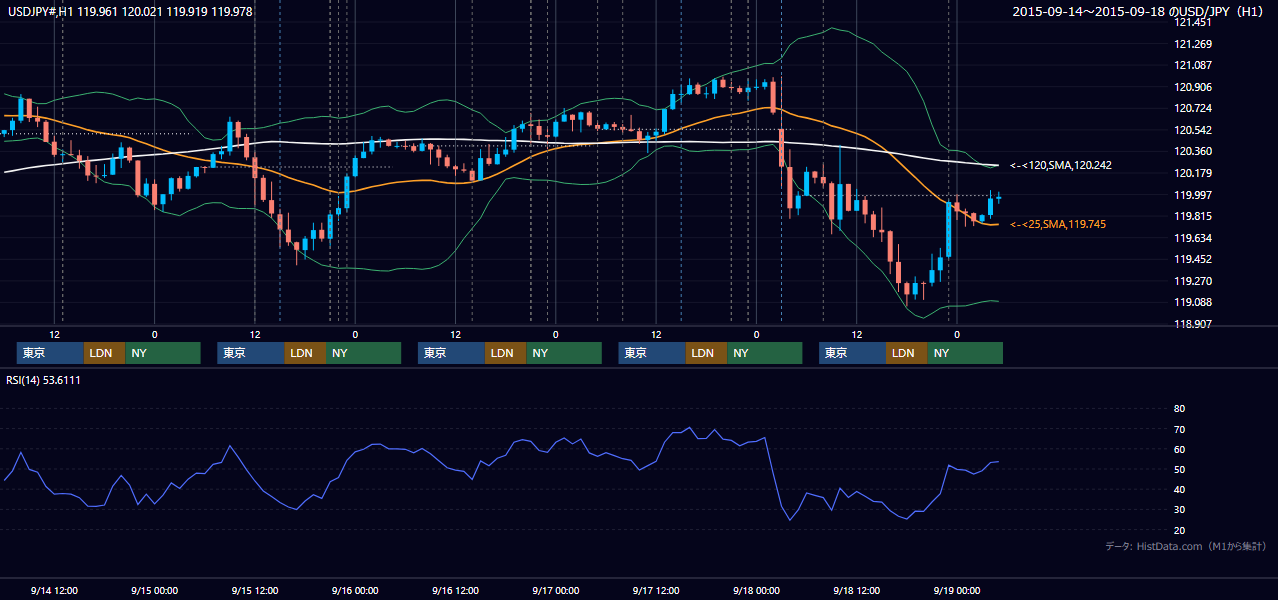The height and width of the screenshot is (600, 1278).
Task: Click the 118.907 bottom price label
Action: click(1193, 324)
